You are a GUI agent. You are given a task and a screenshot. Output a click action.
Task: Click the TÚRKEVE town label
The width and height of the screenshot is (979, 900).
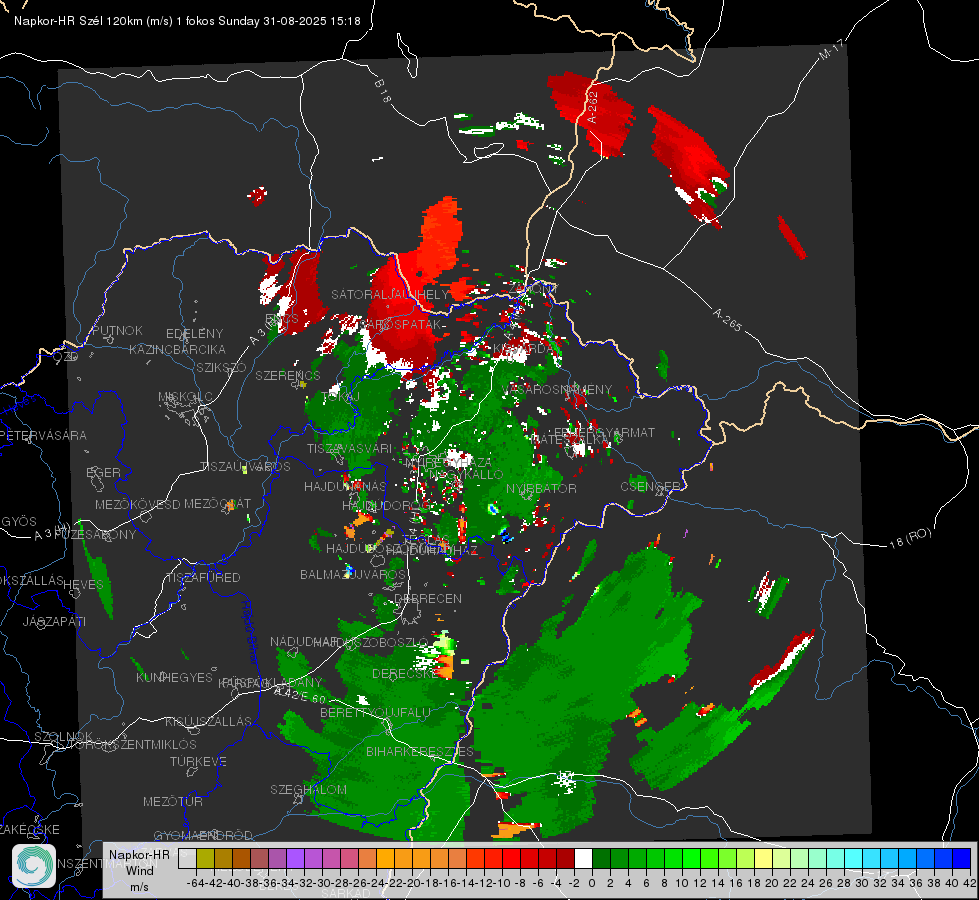198,761
